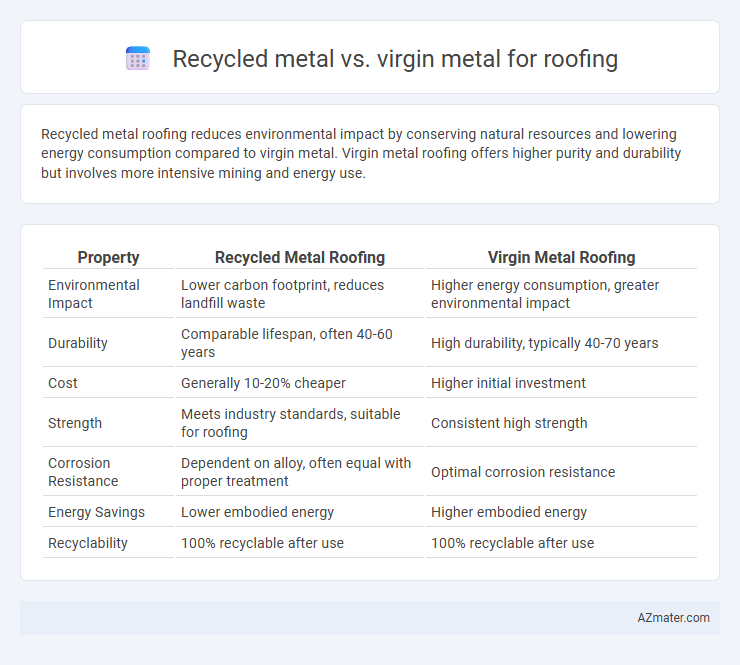Select the 'Environmental Impact' row label
The width and height of the screenshot is (740, 665).
[x=93, y=294]
